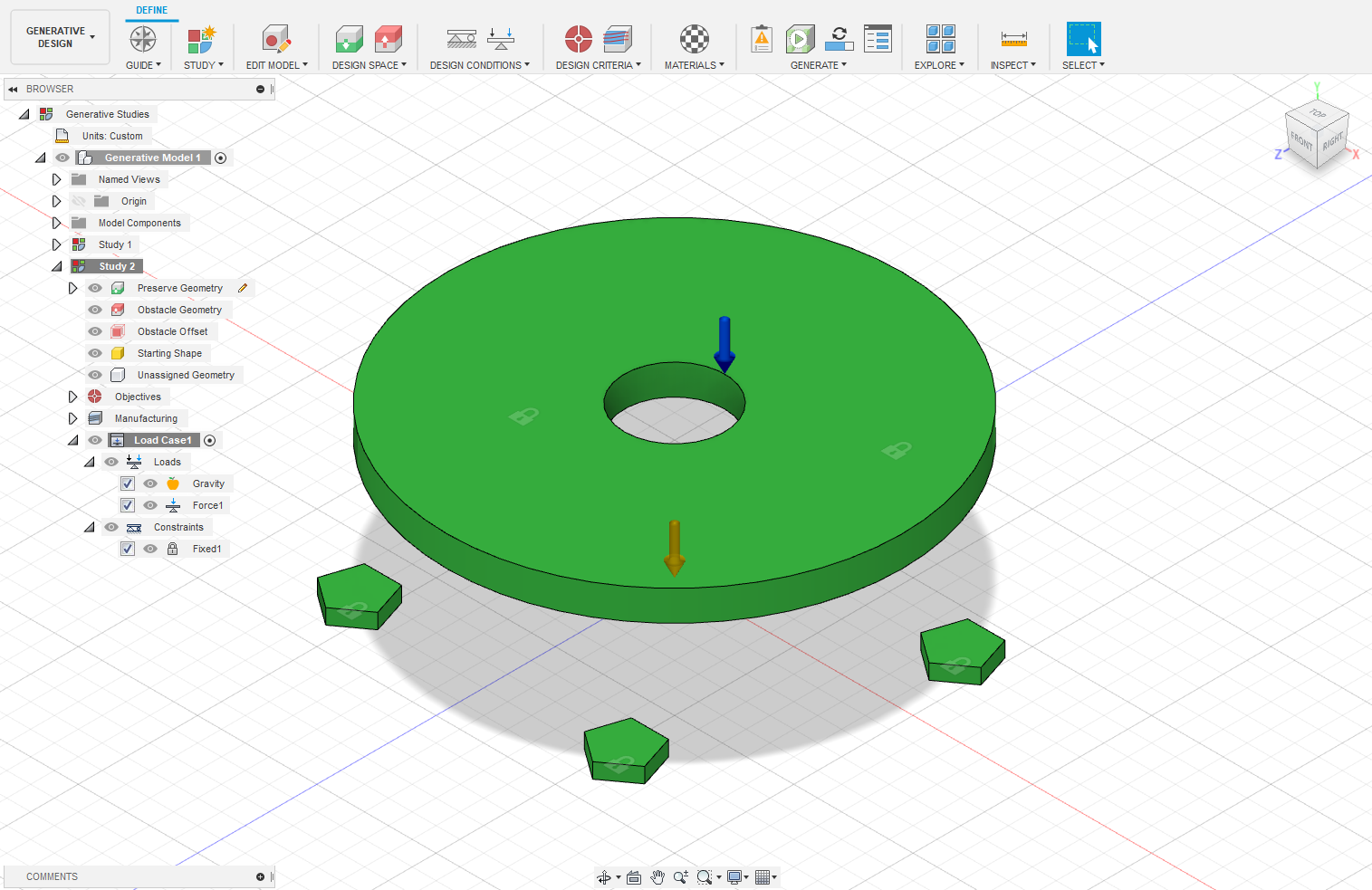Activate the Zoom magnifier tool

pos(681,877)
